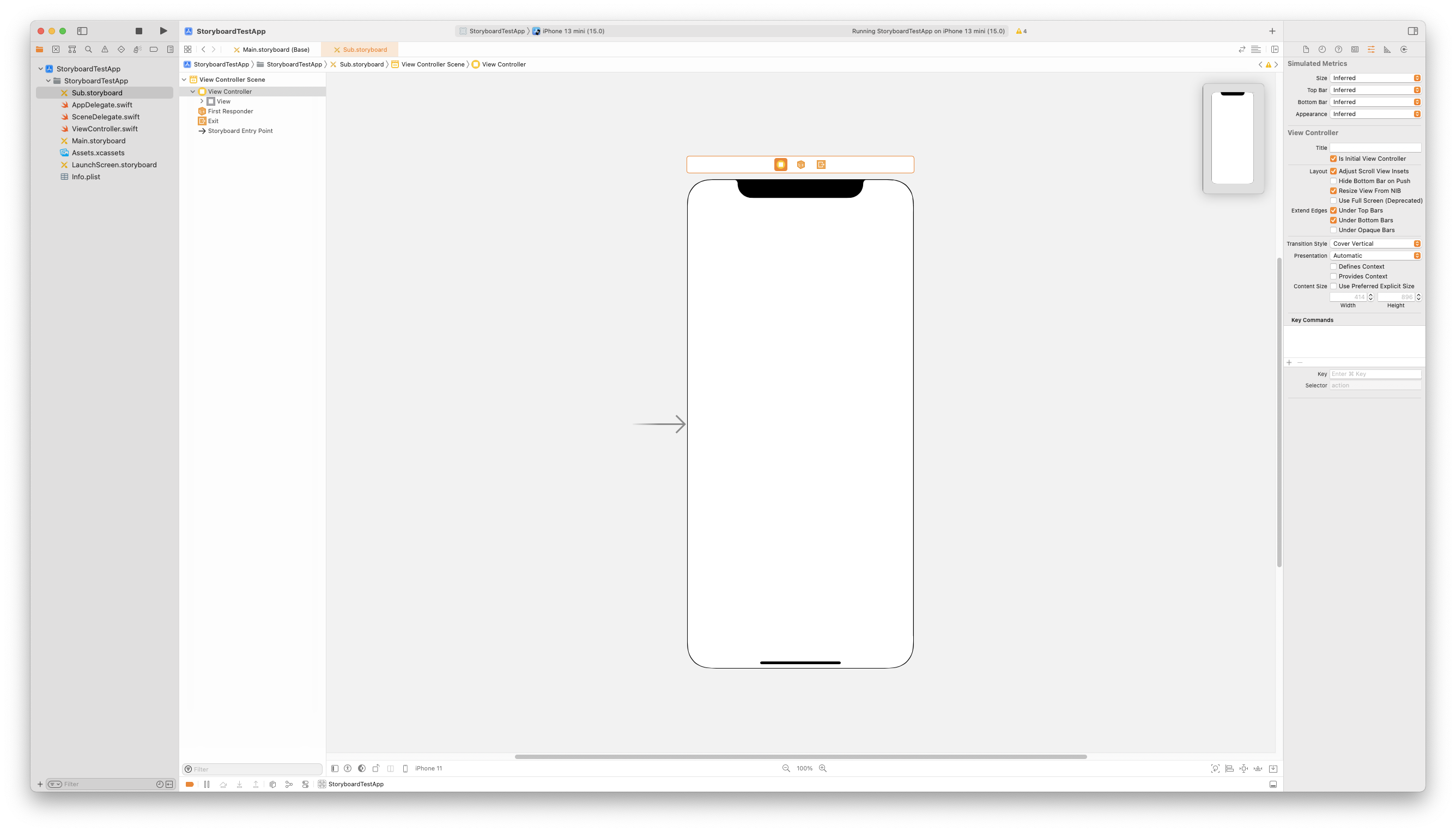Screen dimensions: 1456x832
Task: Click the horizontal canvas scrollbar
Action: point(800,757)
